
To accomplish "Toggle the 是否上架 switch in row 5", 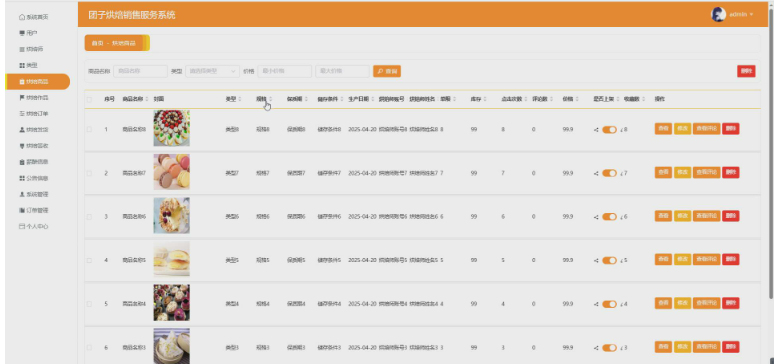I will pos(610,304).
